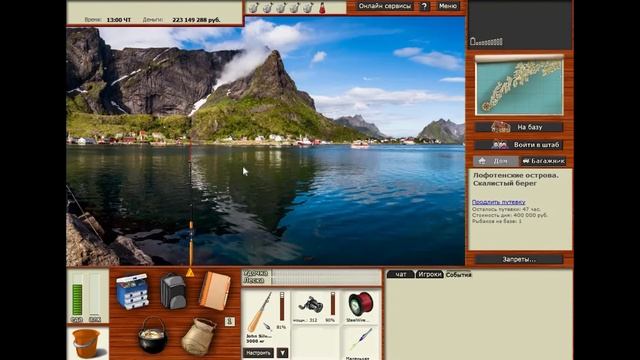Open the Меню menu
The width and height of the screenshot is (640, 360).
click(448, 6)
